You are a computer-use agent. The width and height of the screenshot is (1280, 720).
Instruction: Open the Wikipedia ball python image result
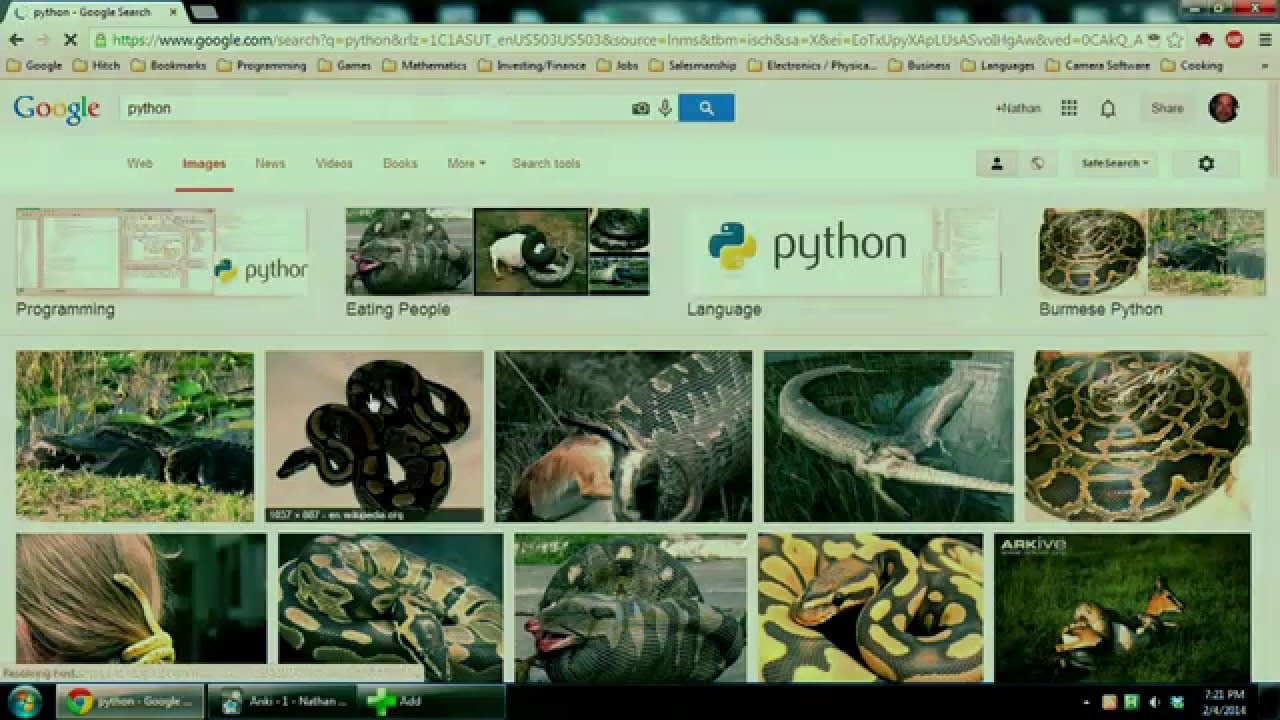[374, 436]
